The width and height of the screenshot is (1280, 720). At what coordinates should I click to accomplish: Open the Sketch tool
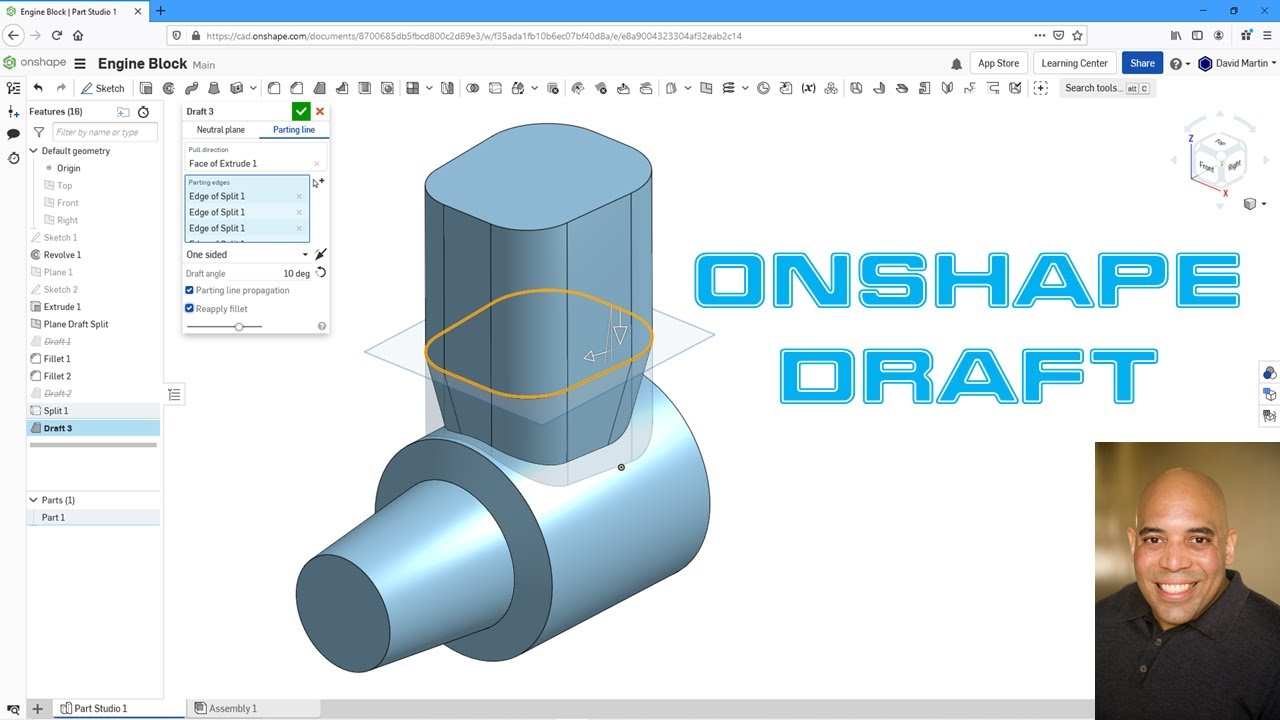[102, 88]
